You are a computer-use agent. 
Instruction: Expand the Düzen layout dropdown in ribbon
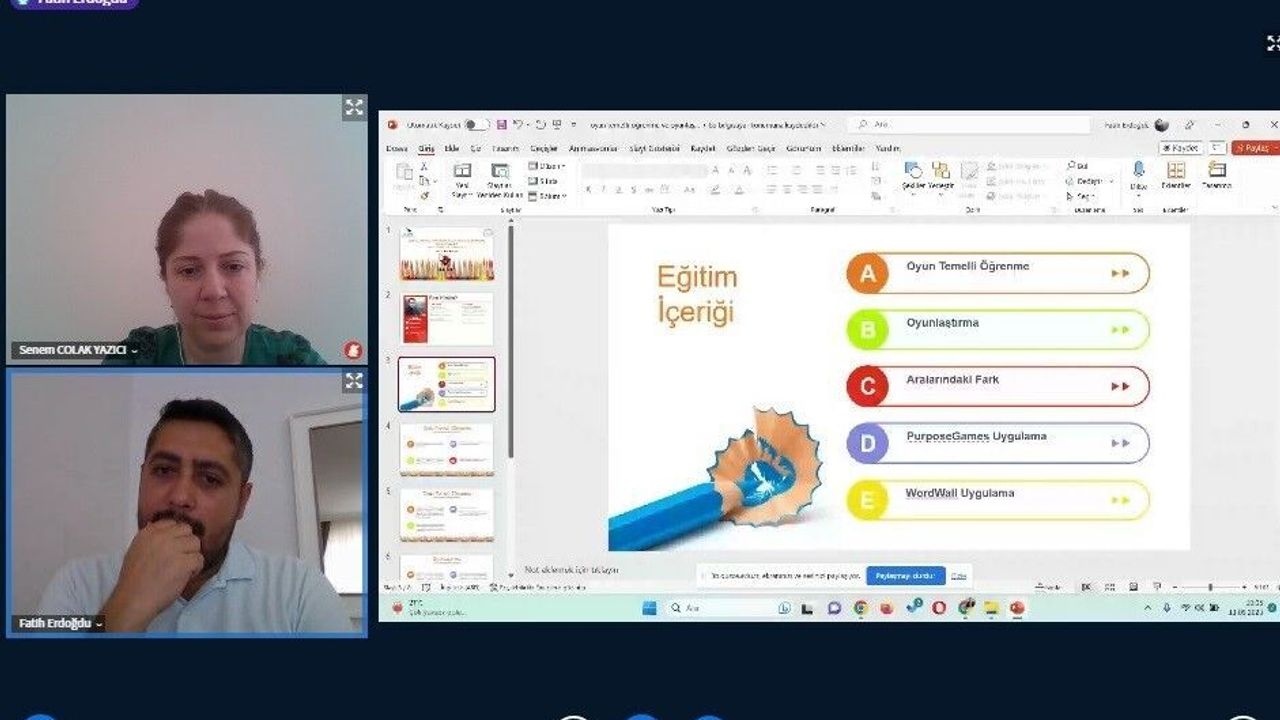tap(547, 166)
